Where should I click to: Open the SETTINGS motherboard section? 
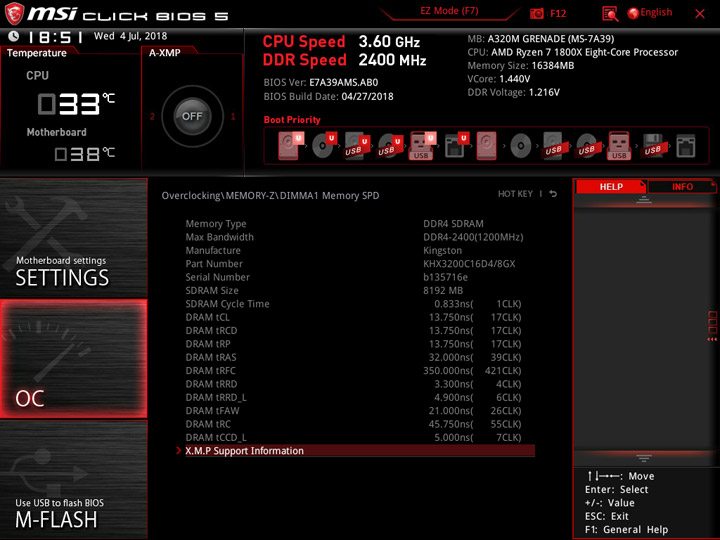[73, 238]
